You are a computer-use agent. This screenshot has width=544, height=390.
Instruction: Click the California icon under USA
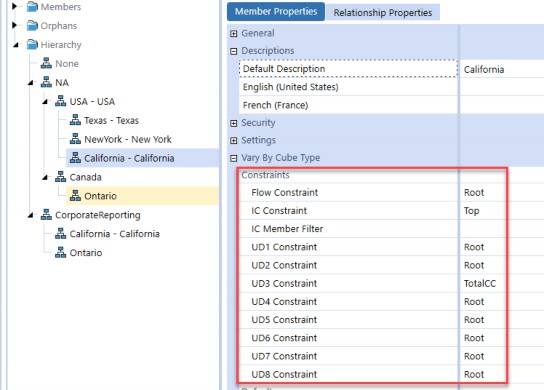pyautogui.click(x=75, y=158)
